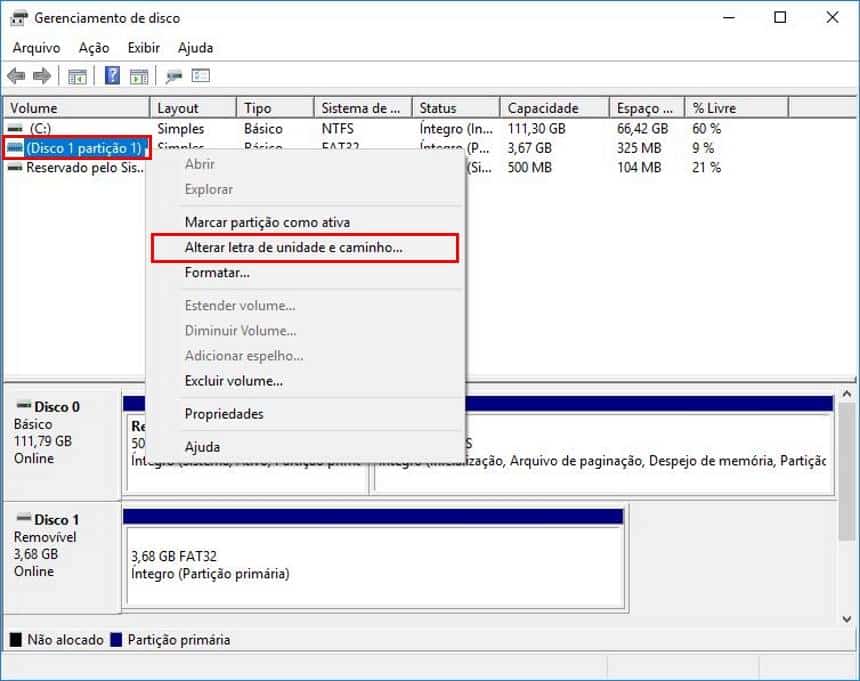
Task: Click the blue Partição primária legend swatch
Action: [116, 639]
